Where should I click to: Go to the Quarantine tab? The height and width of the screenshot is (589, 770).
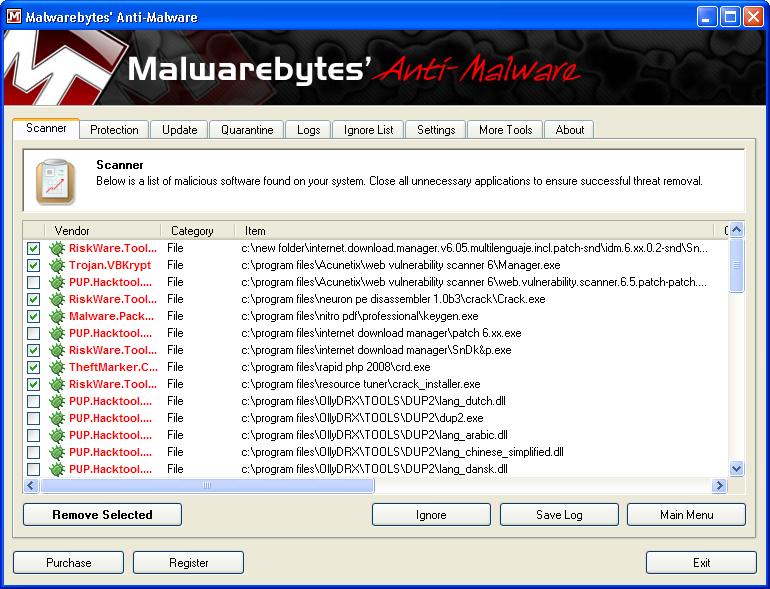click(247, 130)
